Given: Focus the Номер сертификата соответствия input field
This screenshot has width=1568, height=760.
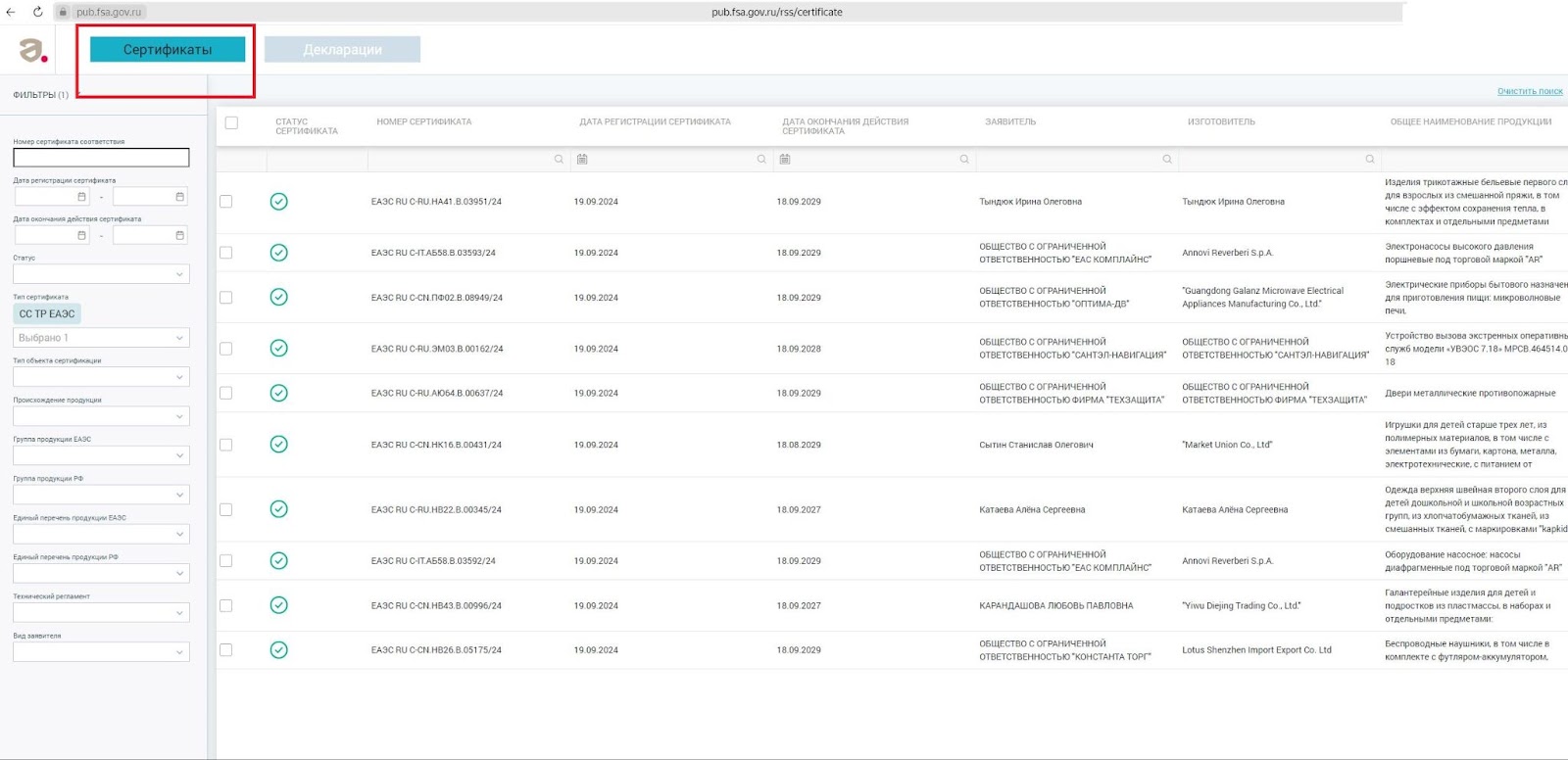Looking at the screenshot, I should (x=101, y=158).
